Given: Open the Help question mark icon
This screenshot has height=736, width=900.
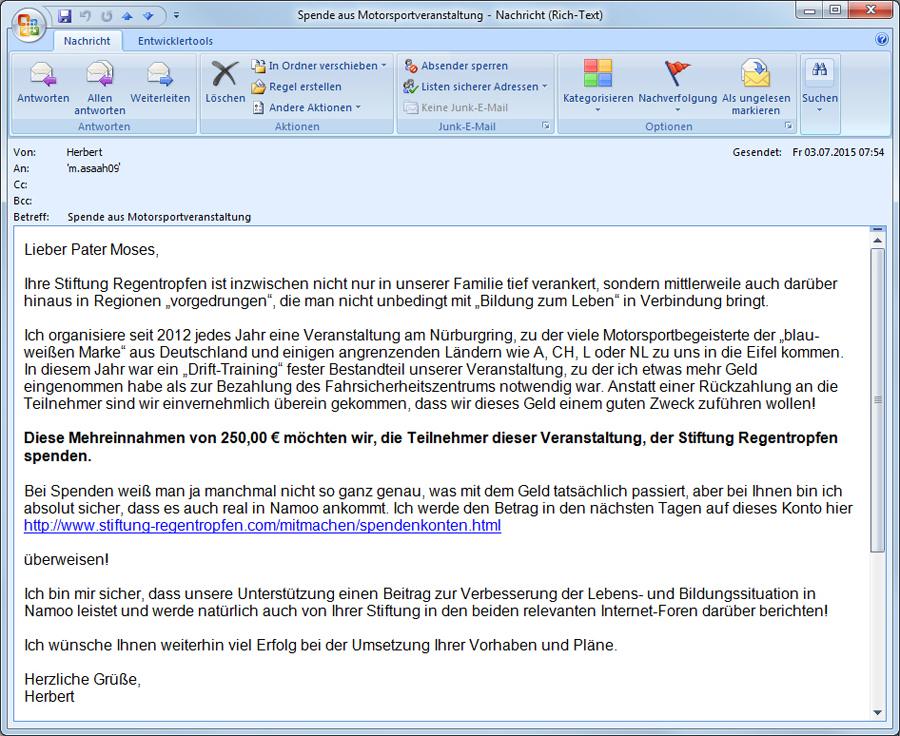Looking at the screenshot, I should tap(882, 39).
